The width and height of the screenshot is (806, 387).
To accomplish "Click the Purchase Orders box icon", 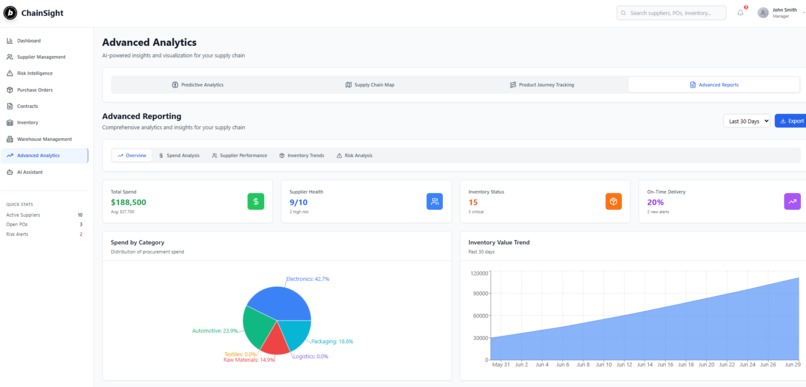I will 10,90.
